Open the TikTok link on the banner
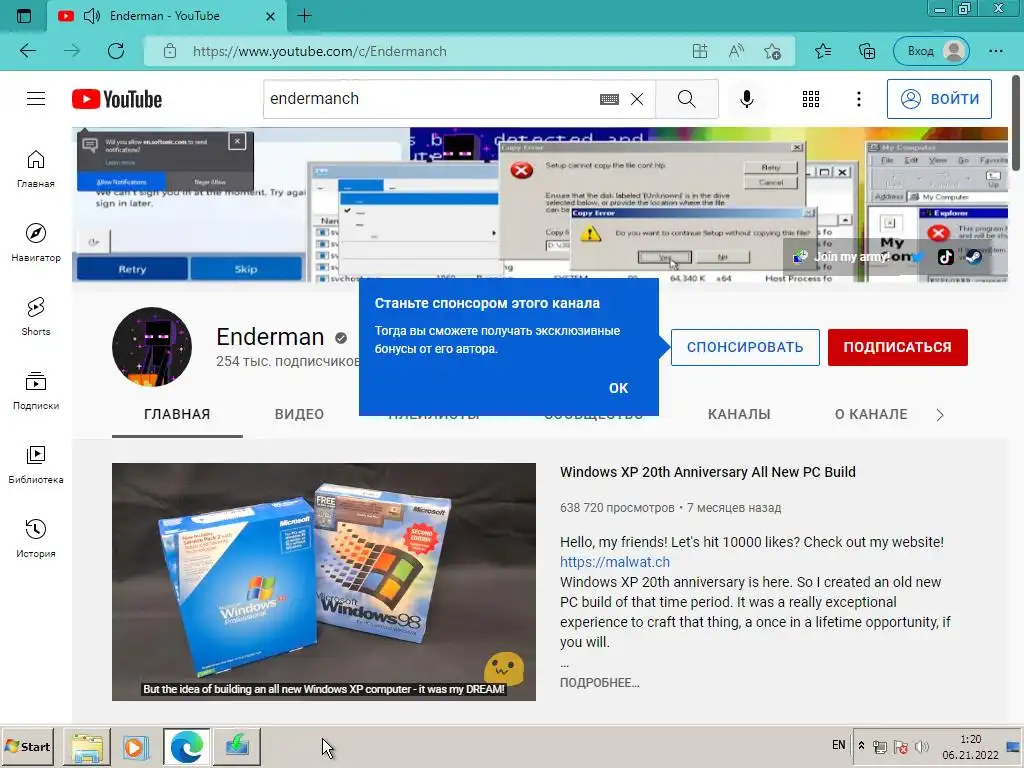Image resolution: width=1024 pixels, height=768 pixels. point(946,257)
